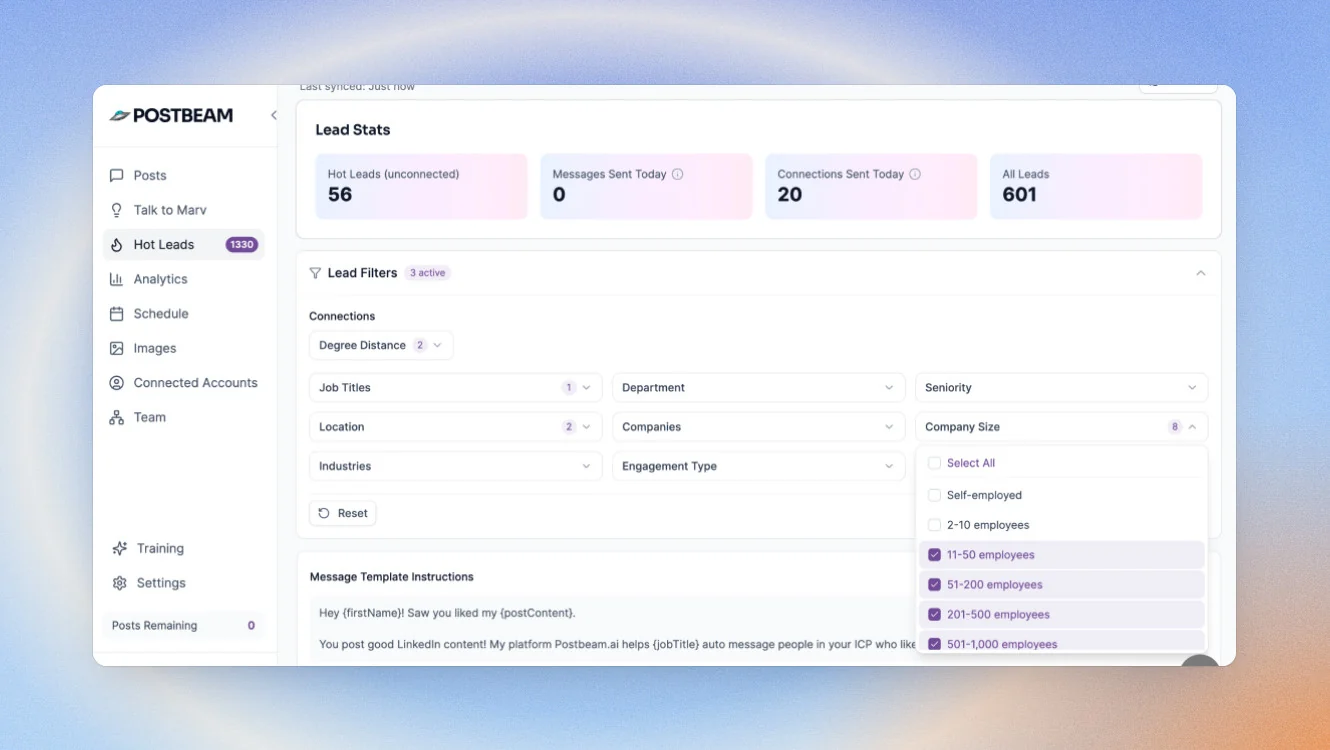Open the Engagement Type dropdown
The height and width of the screenshot is (750, 1330).
click(759, 466)
